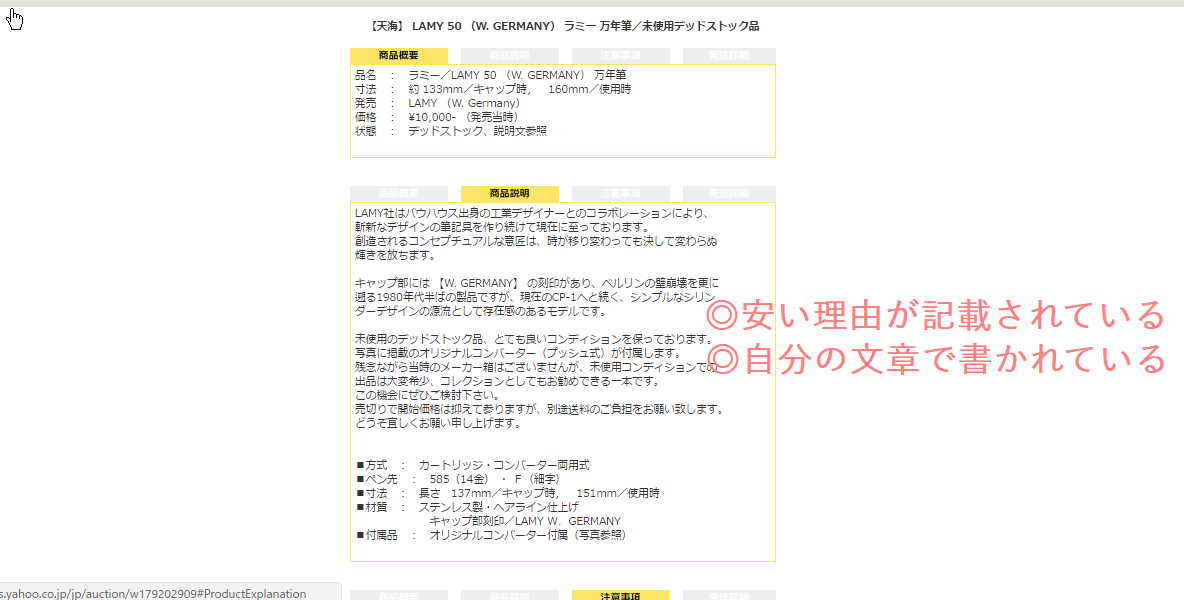
Task: Click the second grayed tab in the bottom row
Action: point(510,594)
